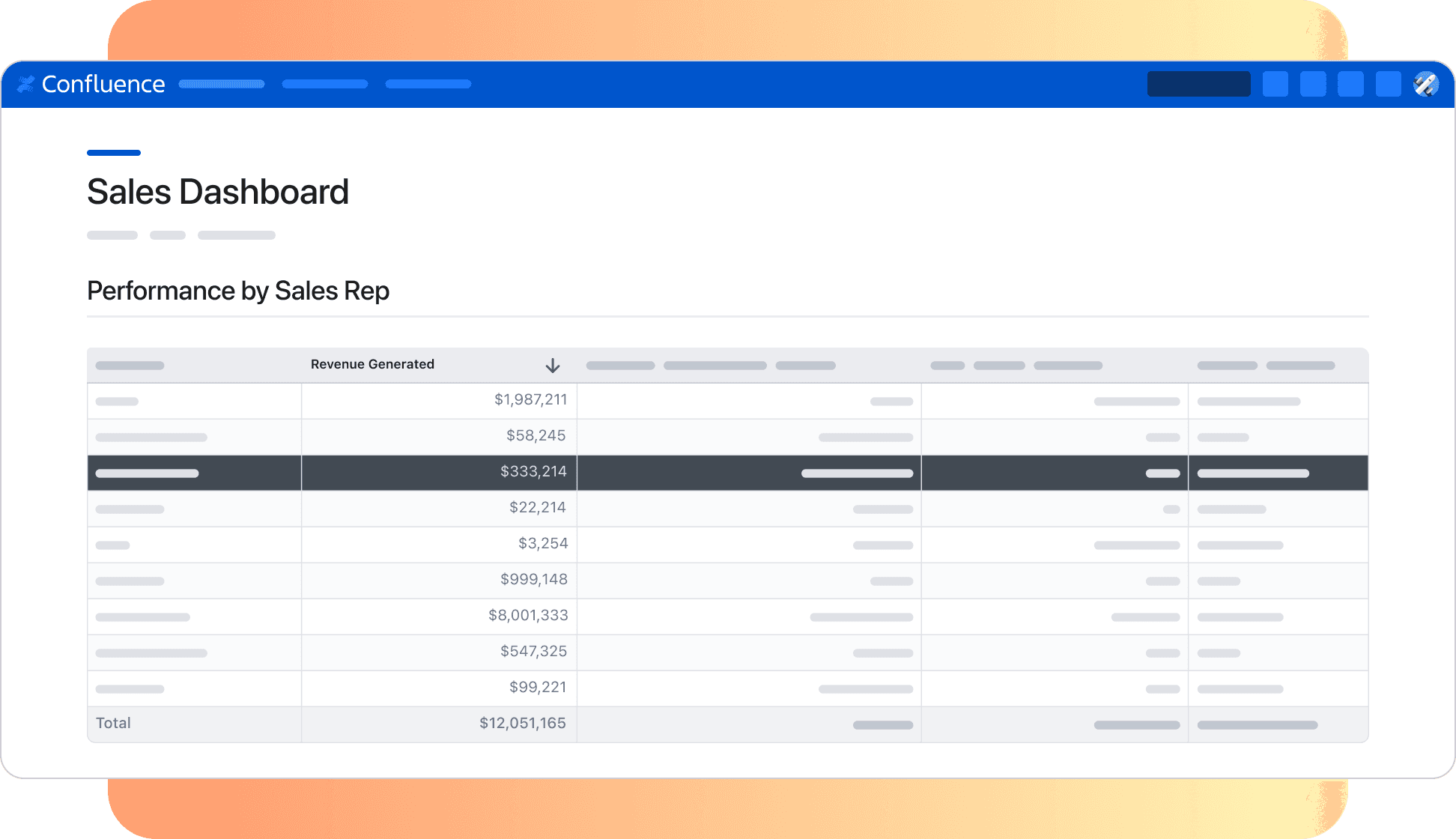Screen dimensions: 1456x839
Task: Click the third square toolbar icon in the navbar
Action: pyautogui.click(x=1350, y=84)
